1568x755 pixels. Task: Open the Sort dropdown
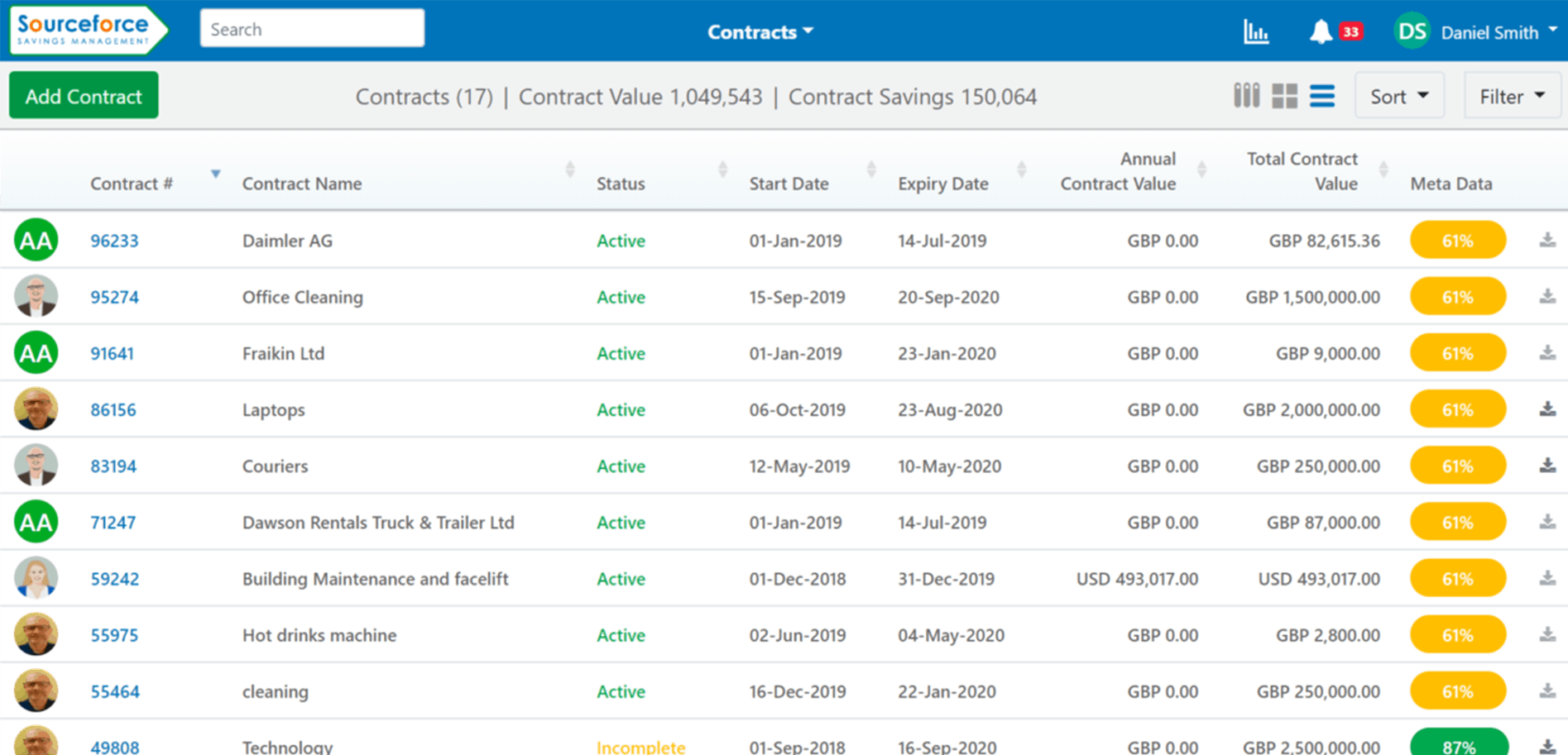tap(1398, 97)
